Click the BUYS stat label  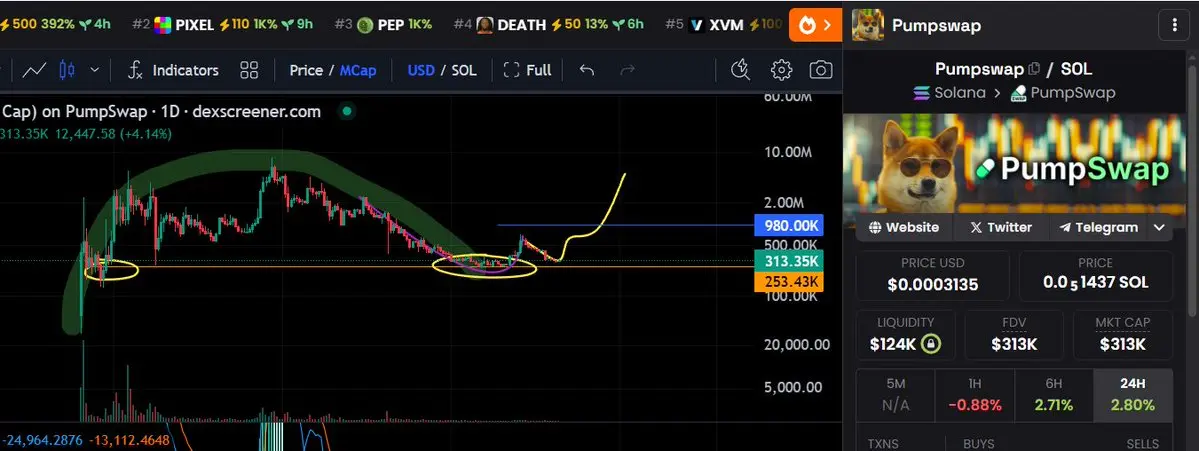[979, 443]
